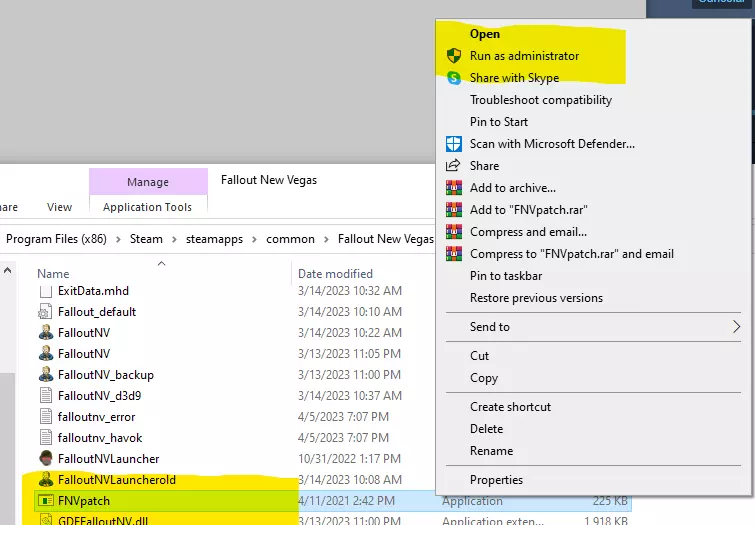Go to steamapps folder in breadcrumb
The image size is (755, 533).
[214, 239]
